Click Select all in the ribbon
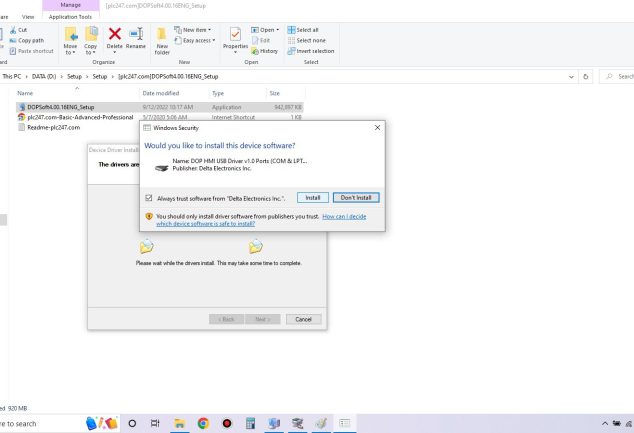This screenshot has width=634, height=433. coord(303,30)
